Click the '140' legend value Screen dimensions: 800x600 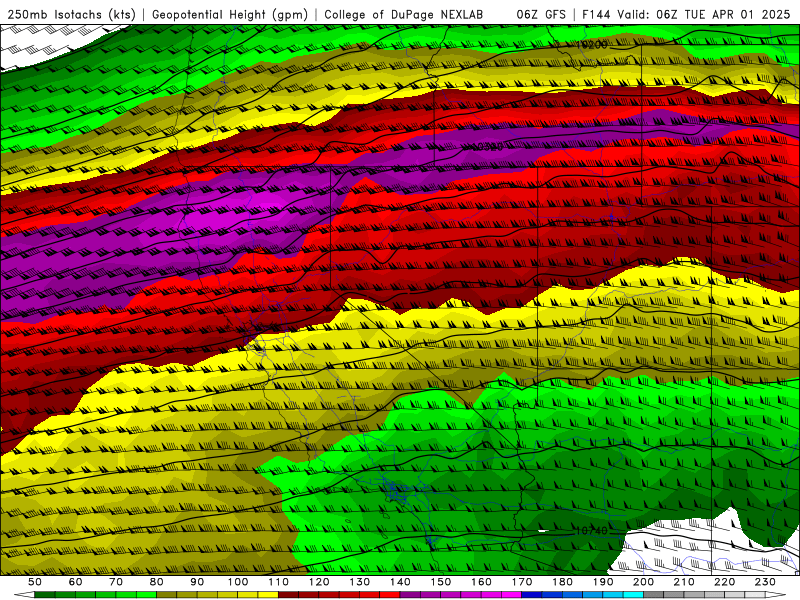(400, 582)
